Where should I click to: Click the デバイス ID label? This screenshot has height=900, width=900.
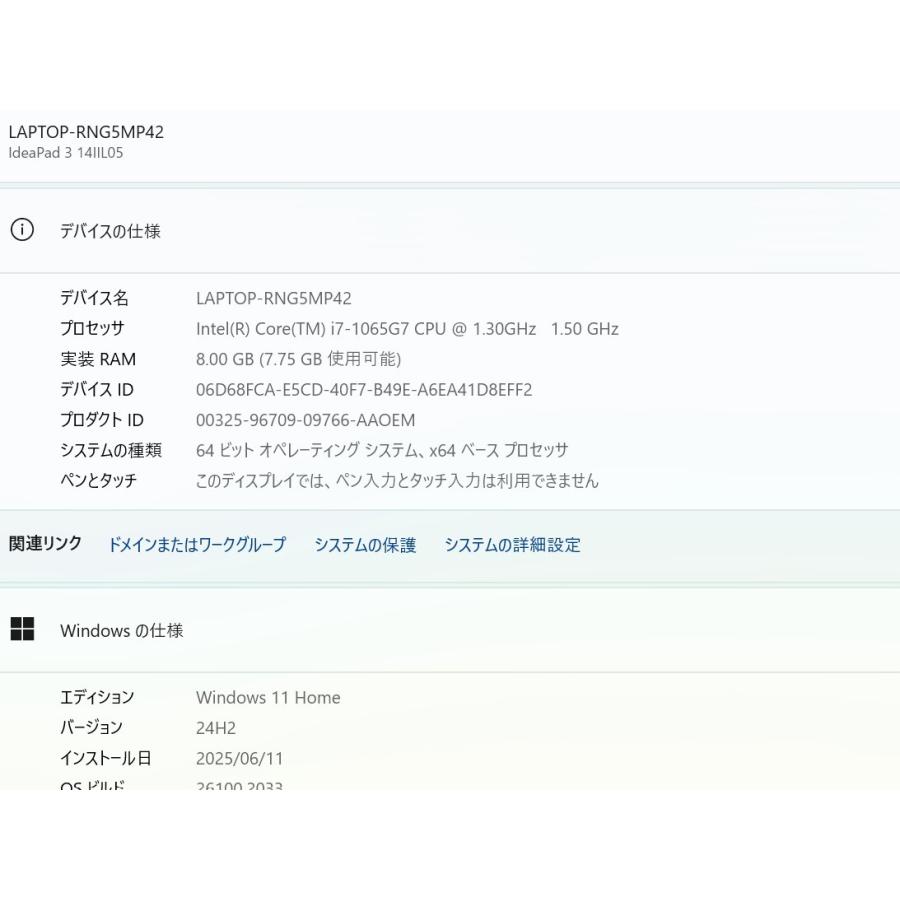click(x=96, y=390)
